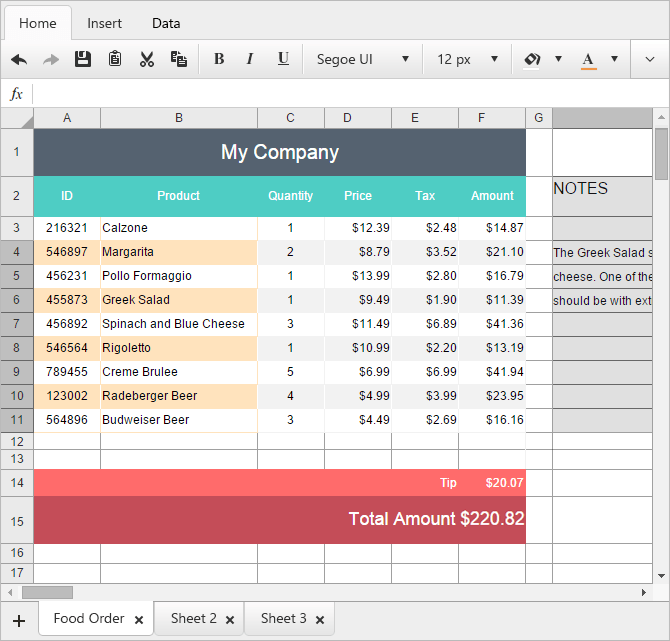
Task: Click into the formula bar input
Action: (x=350, y=94)
